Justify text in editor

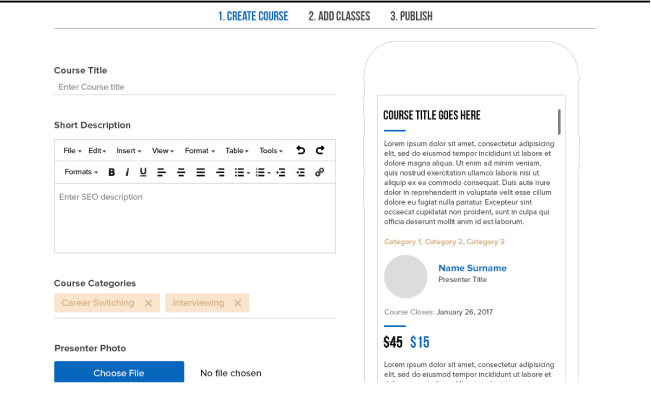[x=201, y=172]
